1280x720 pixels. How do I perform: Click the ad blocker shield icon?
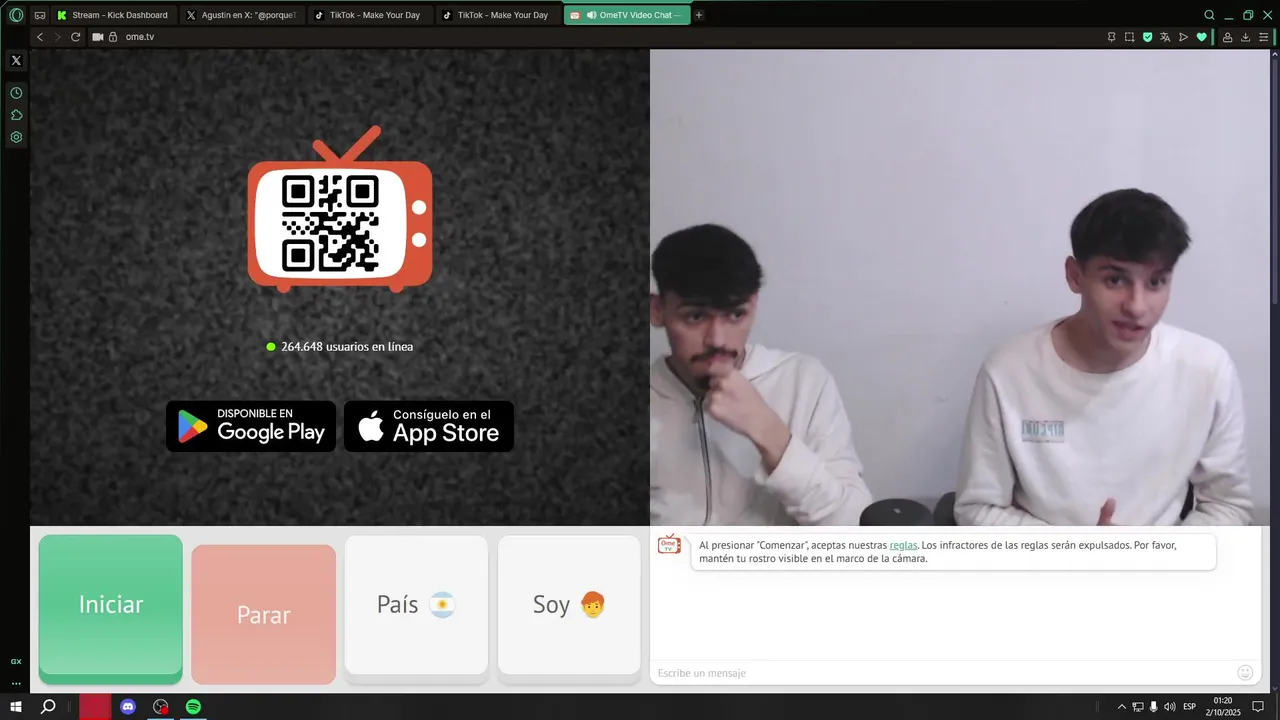(1147, 37)
